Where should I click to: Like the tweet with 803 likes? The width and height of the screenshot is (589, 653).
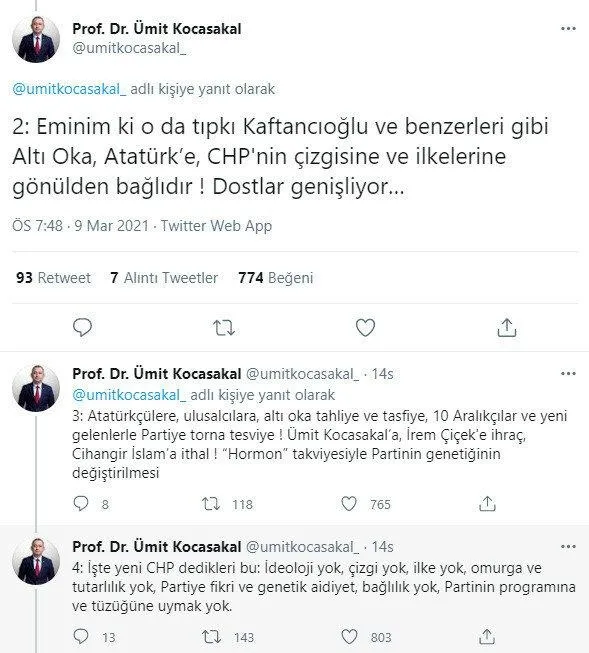[x=349, y=637]
